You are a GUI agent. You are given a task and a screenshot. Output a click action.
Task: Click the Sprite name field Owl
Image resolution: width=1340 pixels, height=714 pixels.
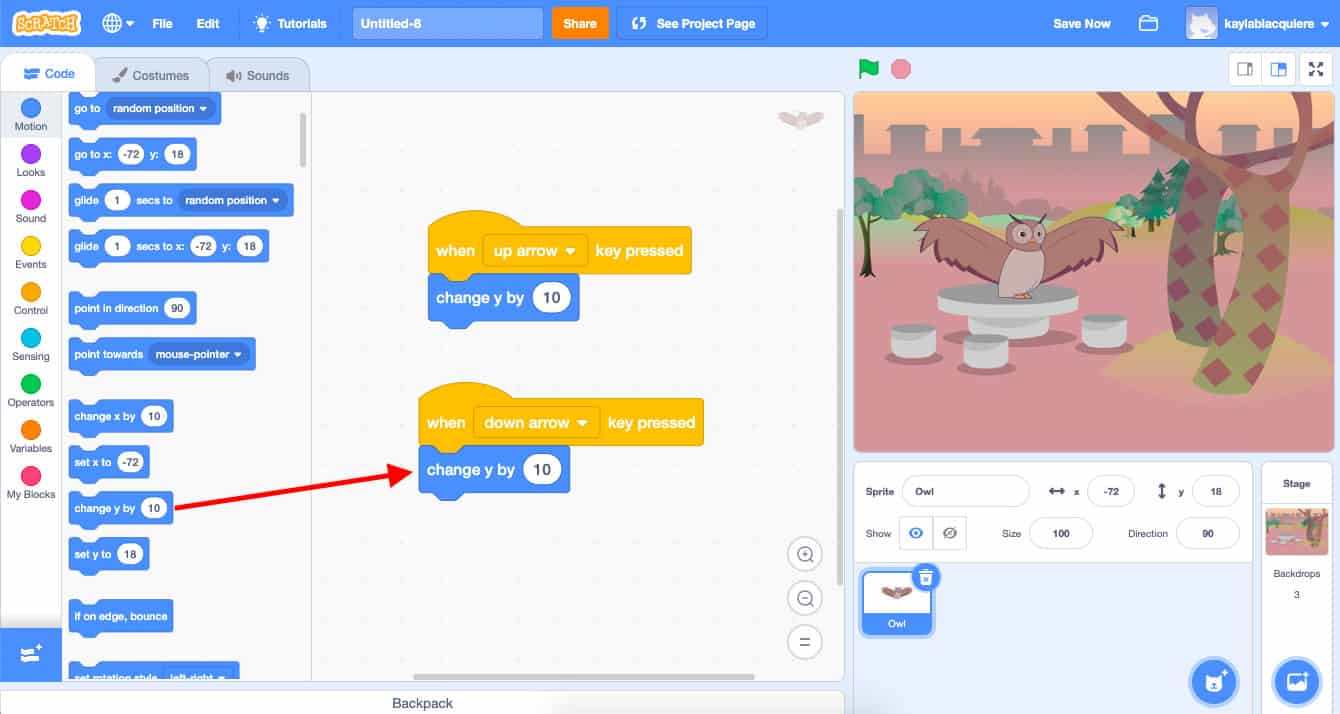(x=965, y=491)
